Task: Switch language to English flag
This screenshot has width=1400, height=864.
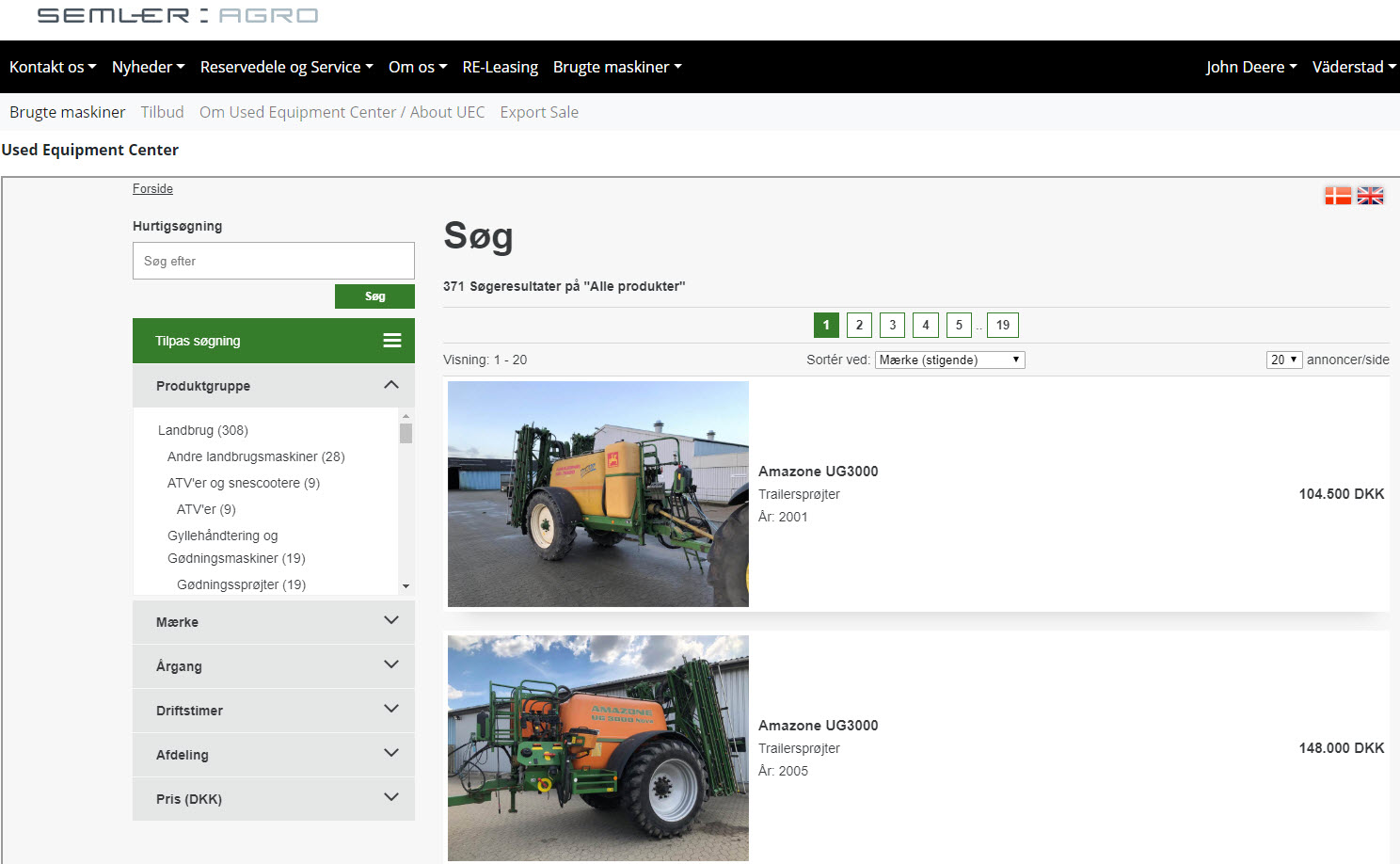Action: [x=1370, y=196]
